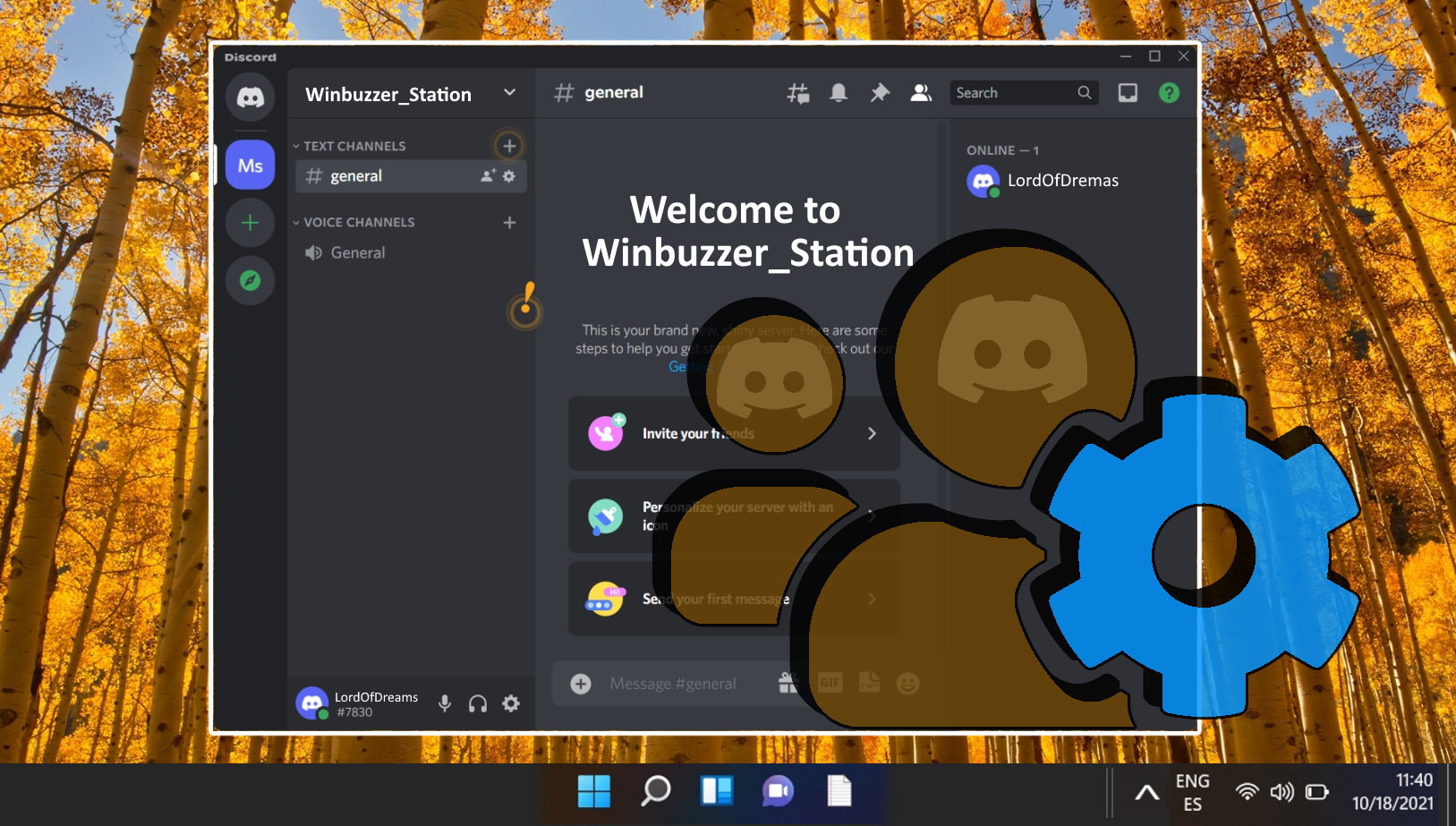The height and width of the screenshot is (826, 1456).
Task: Open the Inbox icon
Action: [x=1128, y=93]
